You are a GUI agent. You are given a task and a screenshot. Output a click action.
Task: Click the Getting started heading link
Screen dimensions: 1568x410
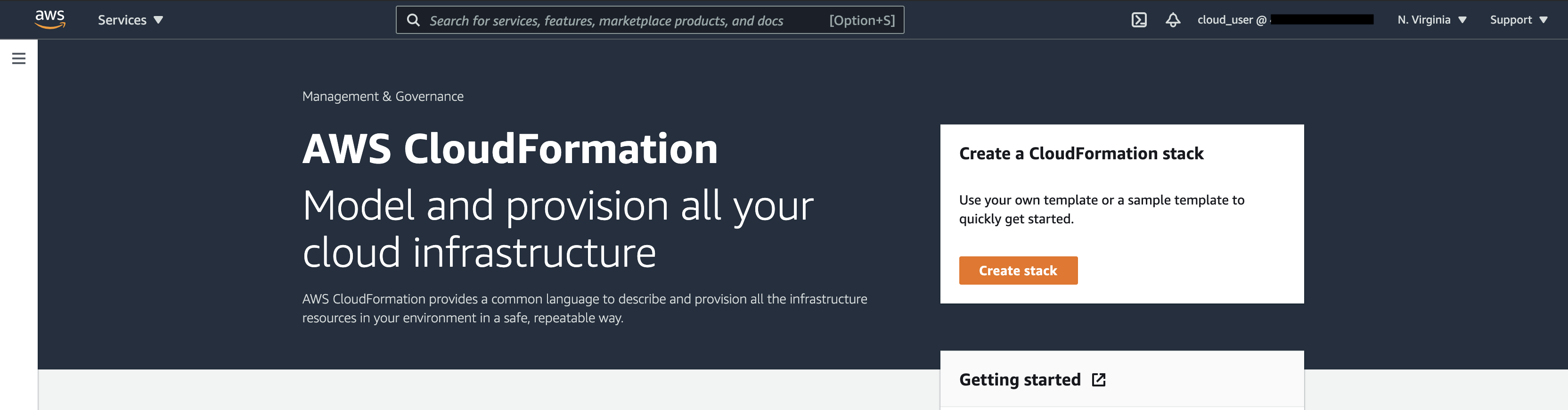[1020, 380]
